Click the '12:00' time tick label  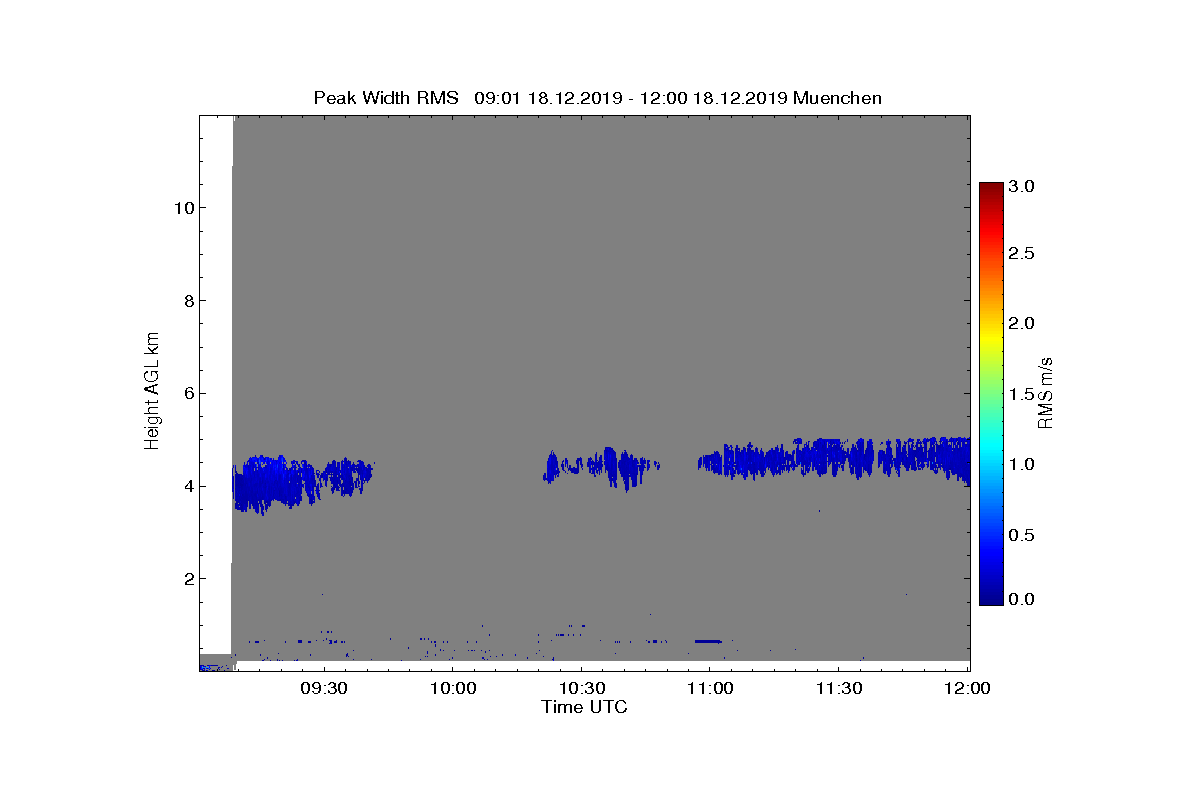coord(967,689)
